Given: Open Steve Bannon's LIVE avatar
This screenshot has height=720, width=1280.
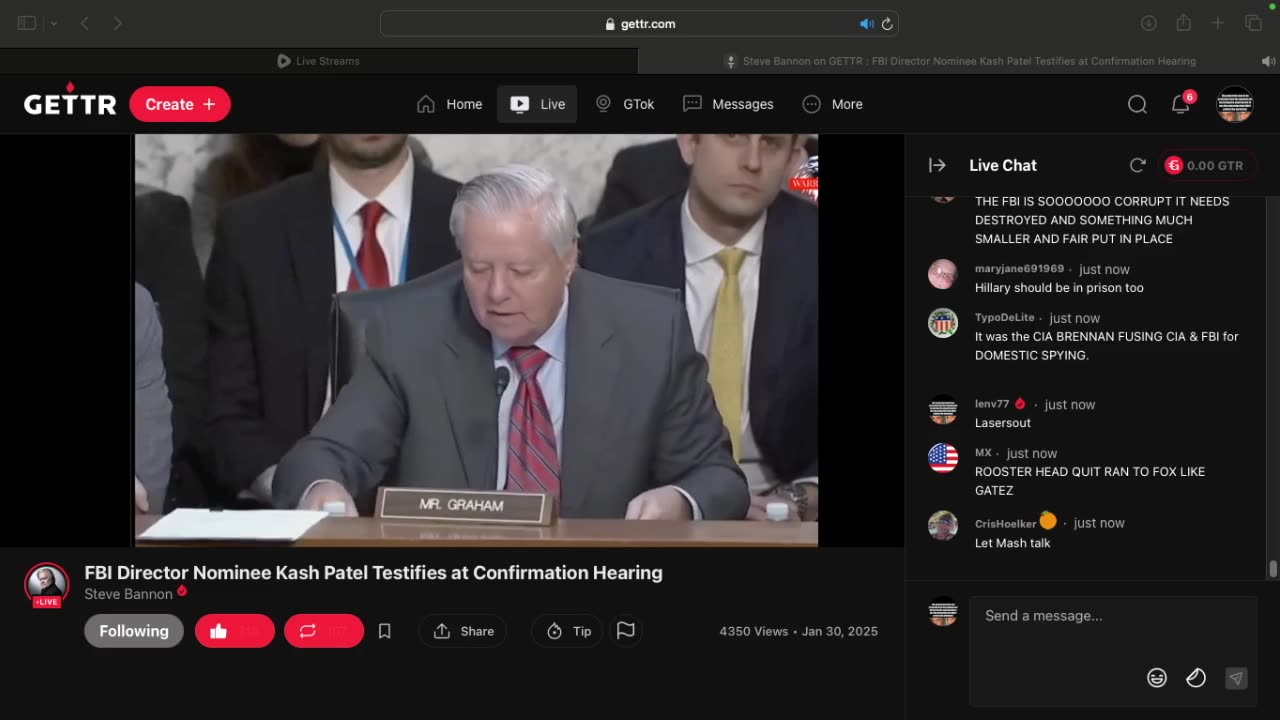Looking at the screenshot, I should coord(47,585).
